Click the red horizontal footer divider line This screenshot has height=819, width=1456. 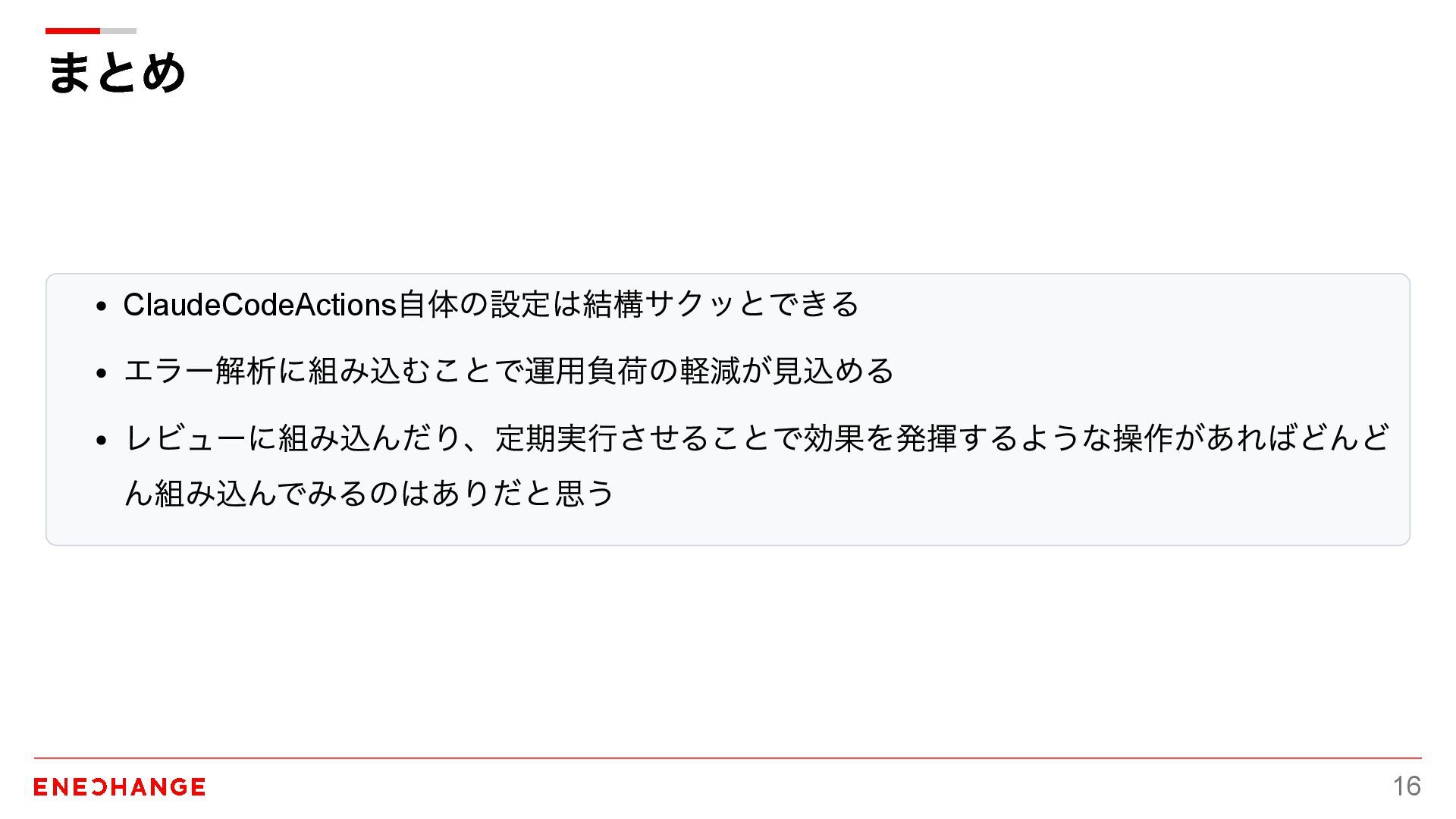click(728, 758)
